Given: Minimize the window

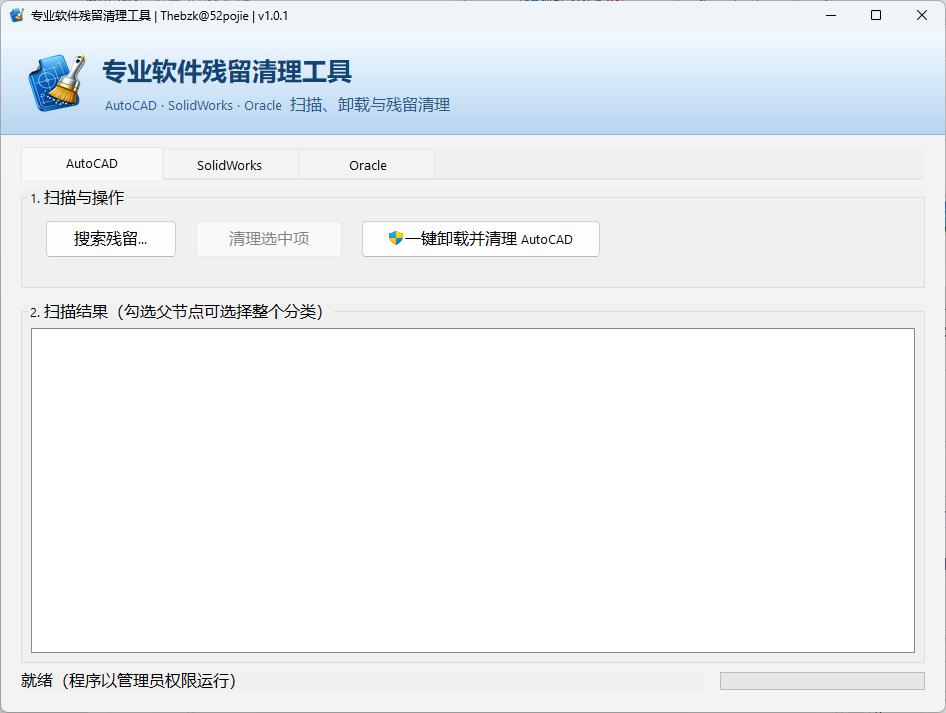Looking at the screenshot, I should 831,15.
